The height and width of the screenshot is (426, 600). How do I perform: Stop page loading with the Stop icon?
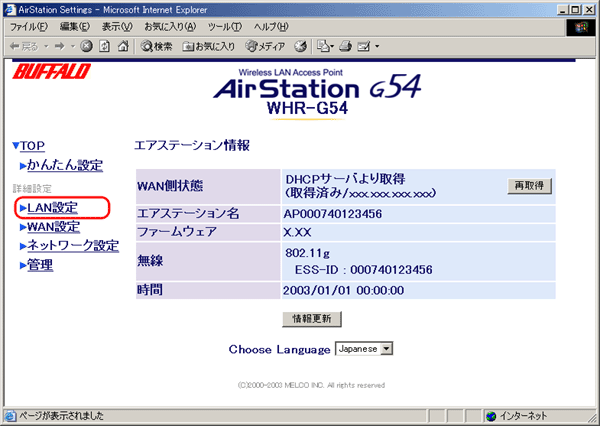click(x=86, y=47)
